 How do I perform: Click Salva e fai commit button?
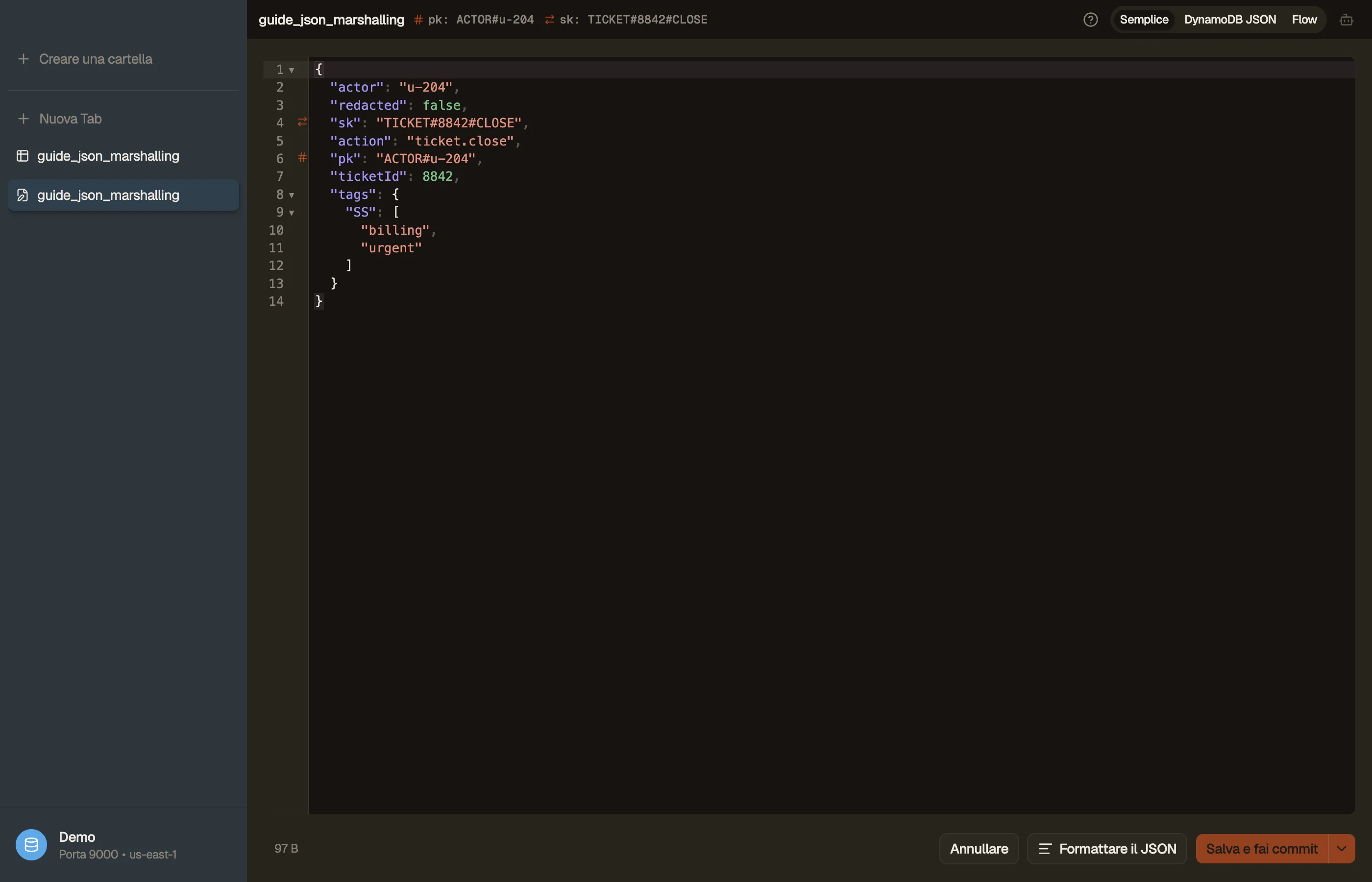[1262, 849]
